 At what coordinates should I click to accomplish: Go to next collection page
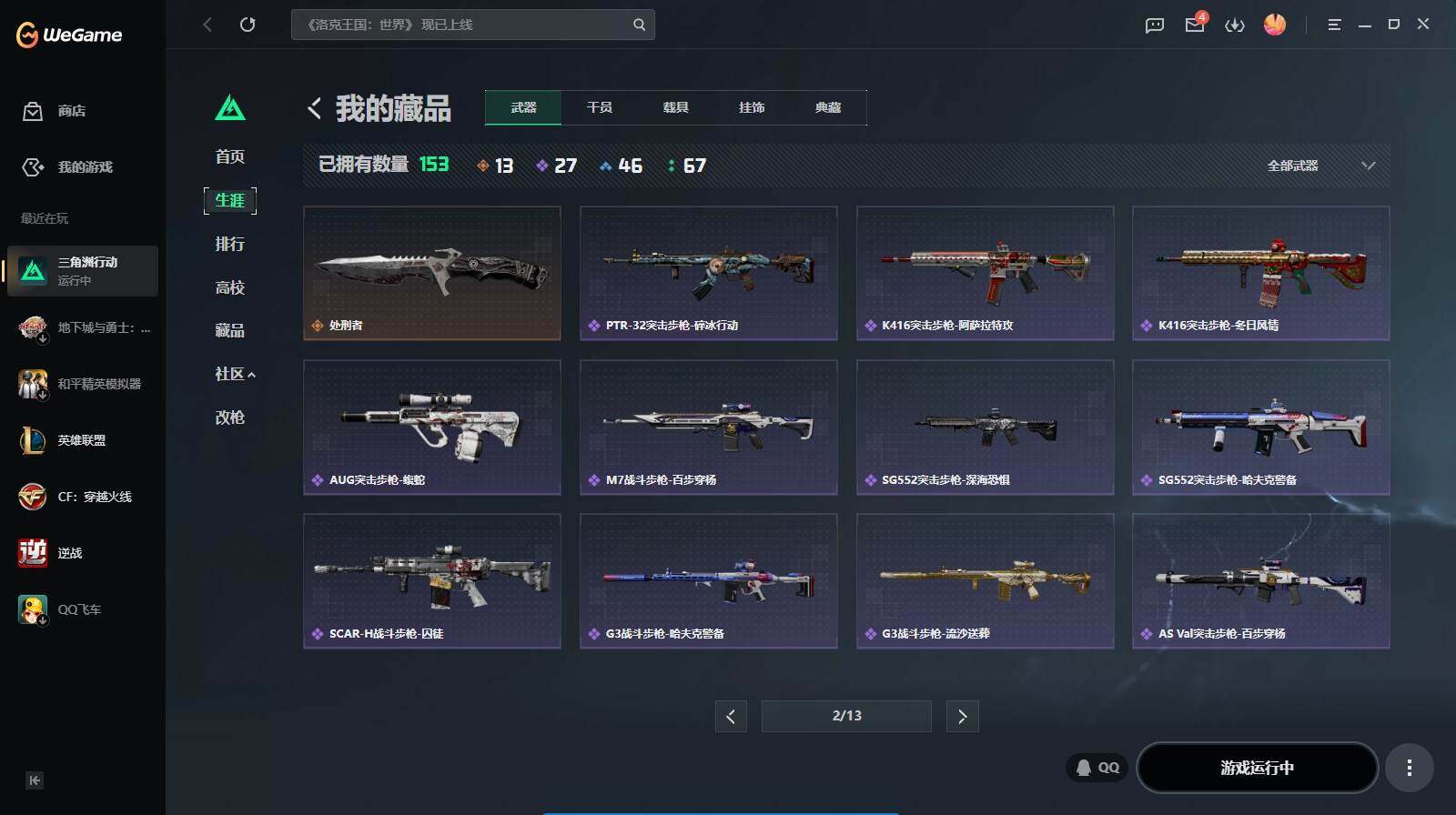[x=963, y=717]
